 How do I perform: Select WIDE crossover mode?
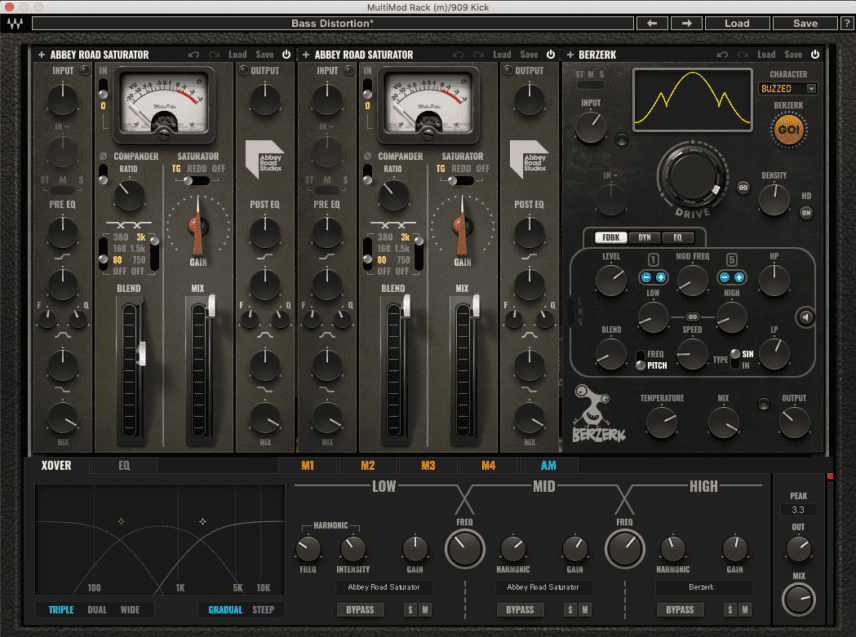130,610
